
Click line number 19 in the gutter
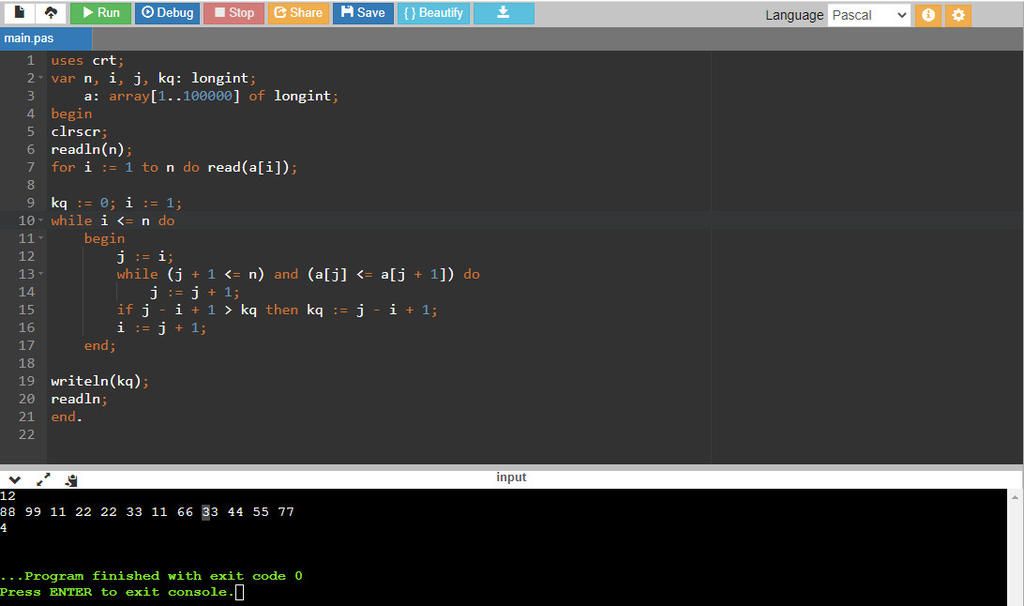[x=27, y=381]
